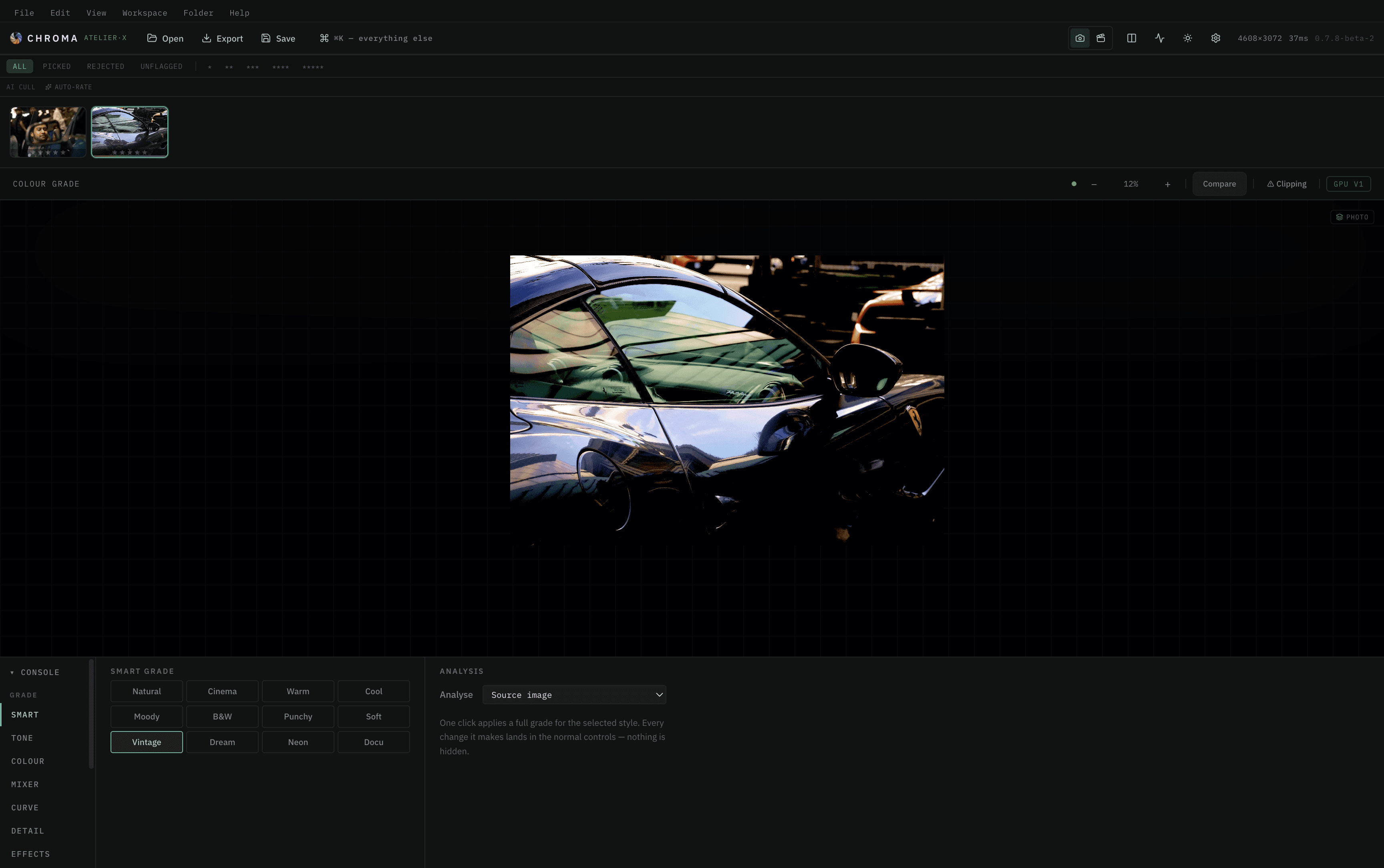Screen dimensions: 1384x868
Task: Select the car window thumbnail
Action: (x=130, y=132)
